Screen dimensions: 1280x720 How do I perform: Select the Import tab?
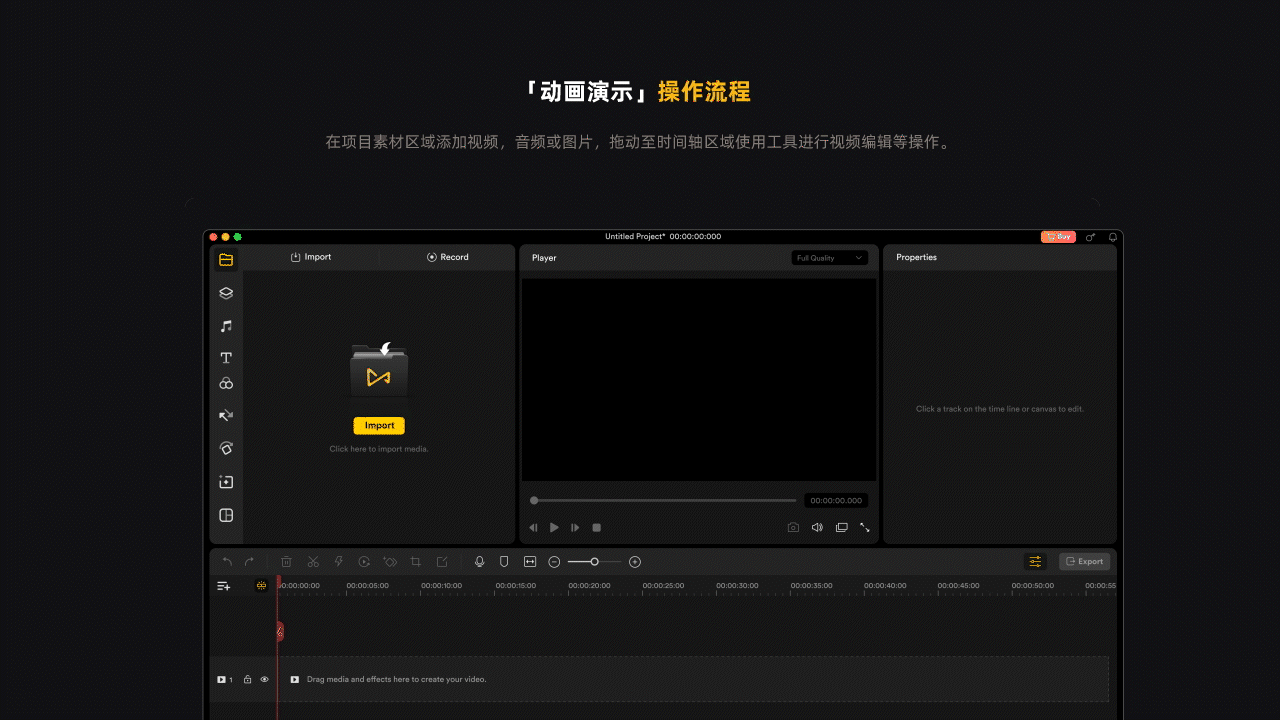311,257
